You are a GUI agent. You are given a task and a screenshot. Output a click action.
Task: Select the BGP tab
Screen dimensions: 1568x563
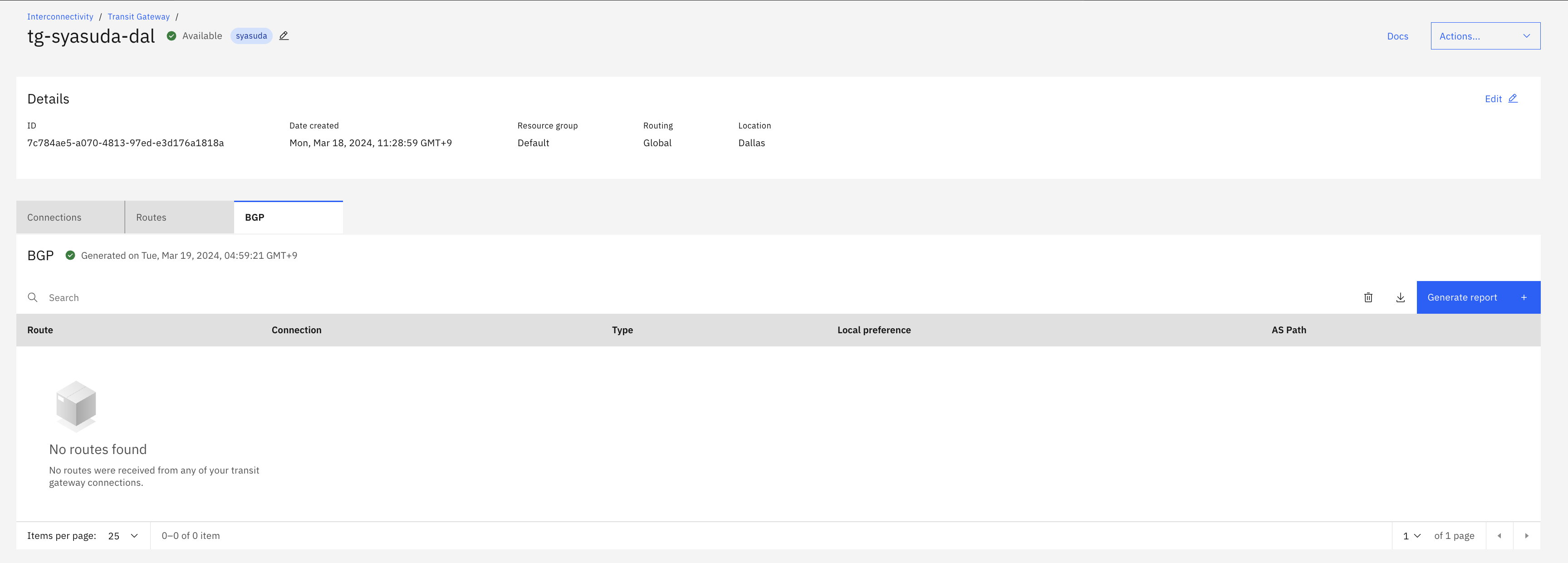click(x=288, y=217)
